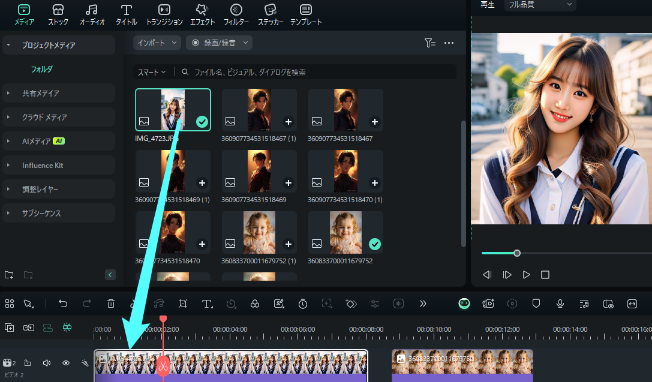Expand AIメディア in sidebar

(x=59, y=141)
